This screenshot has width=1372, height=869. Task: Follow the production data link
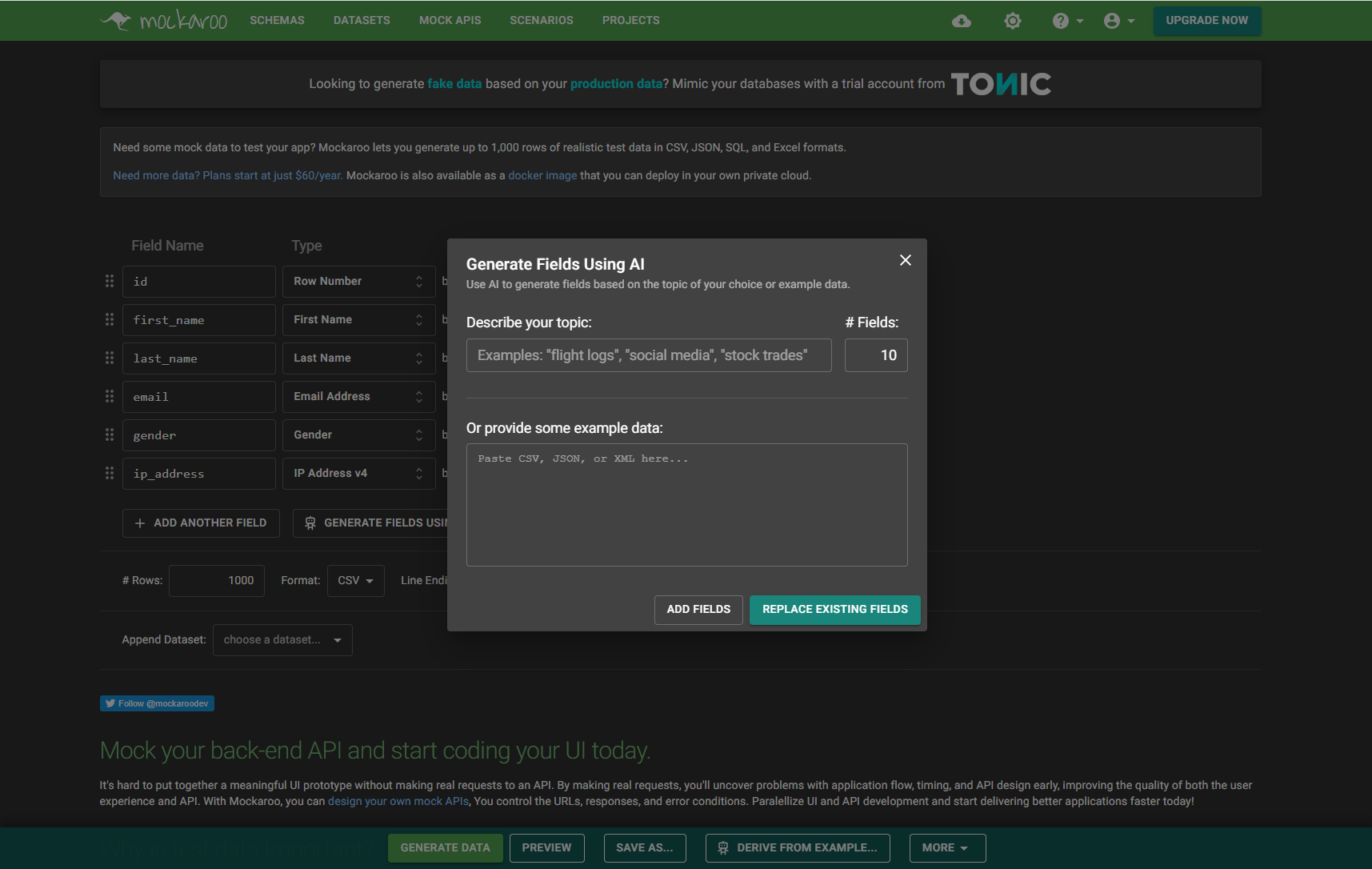[x=616, y=83]
